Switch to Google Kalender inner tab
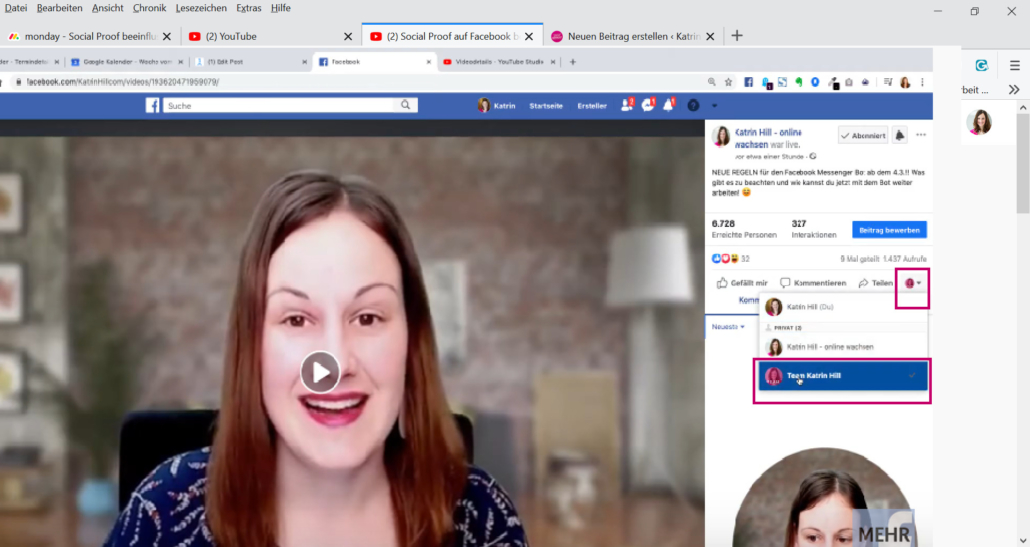 pyautogui.click(x=127, y=62)
